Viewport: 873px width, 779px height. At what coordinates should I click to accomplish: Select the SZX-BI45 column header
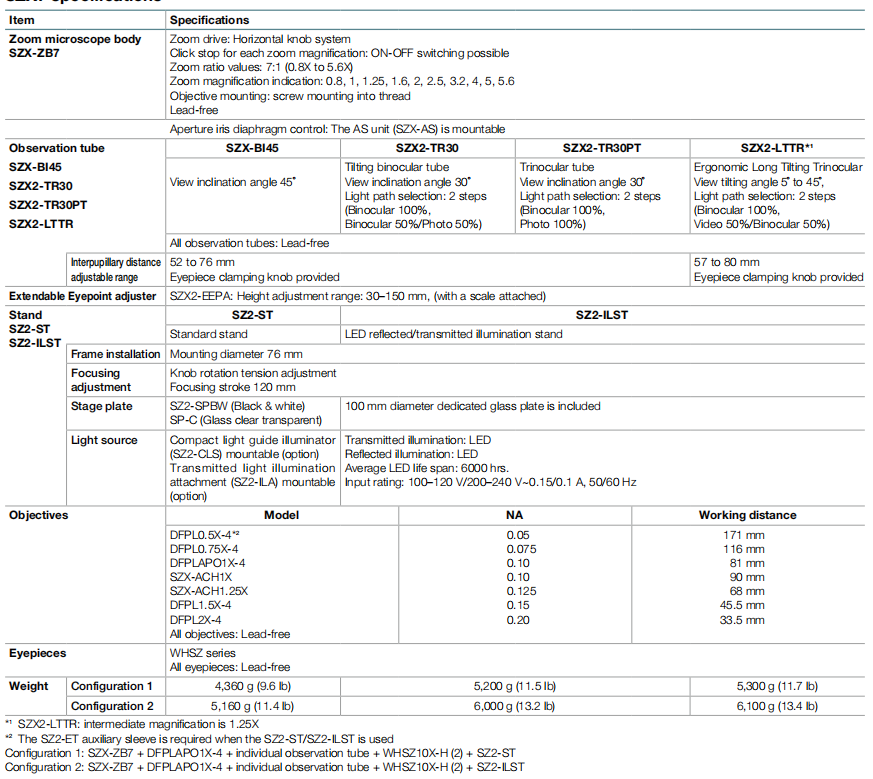(252, 148)
